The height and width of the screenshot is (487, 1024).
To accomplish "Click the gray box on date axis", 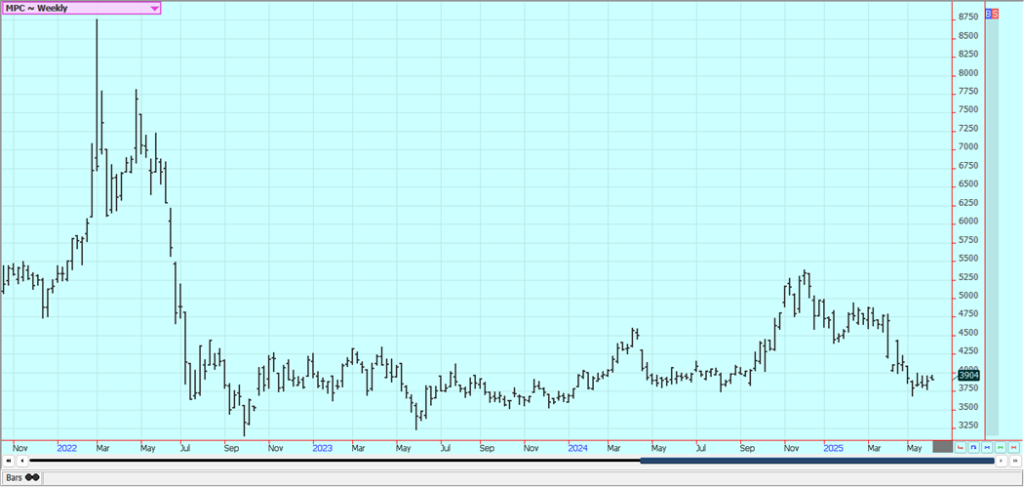I will click(x=942, y=447).
